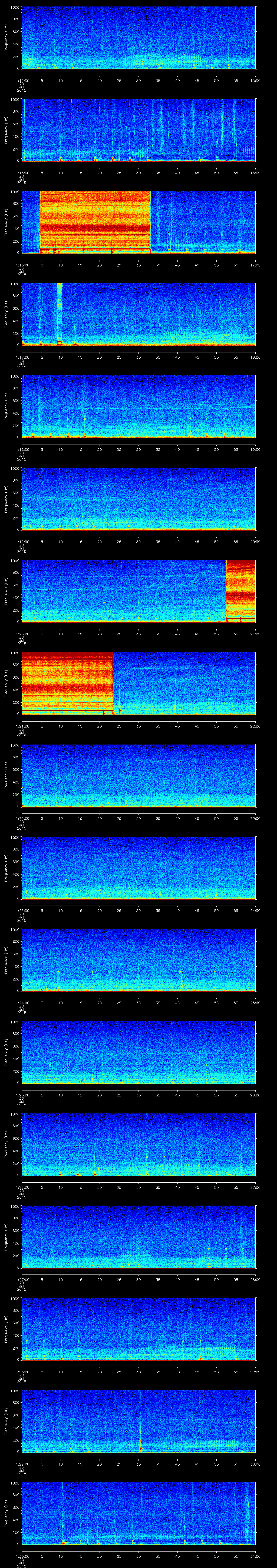Click the 1:21:00 start time label

pos(22,726)
